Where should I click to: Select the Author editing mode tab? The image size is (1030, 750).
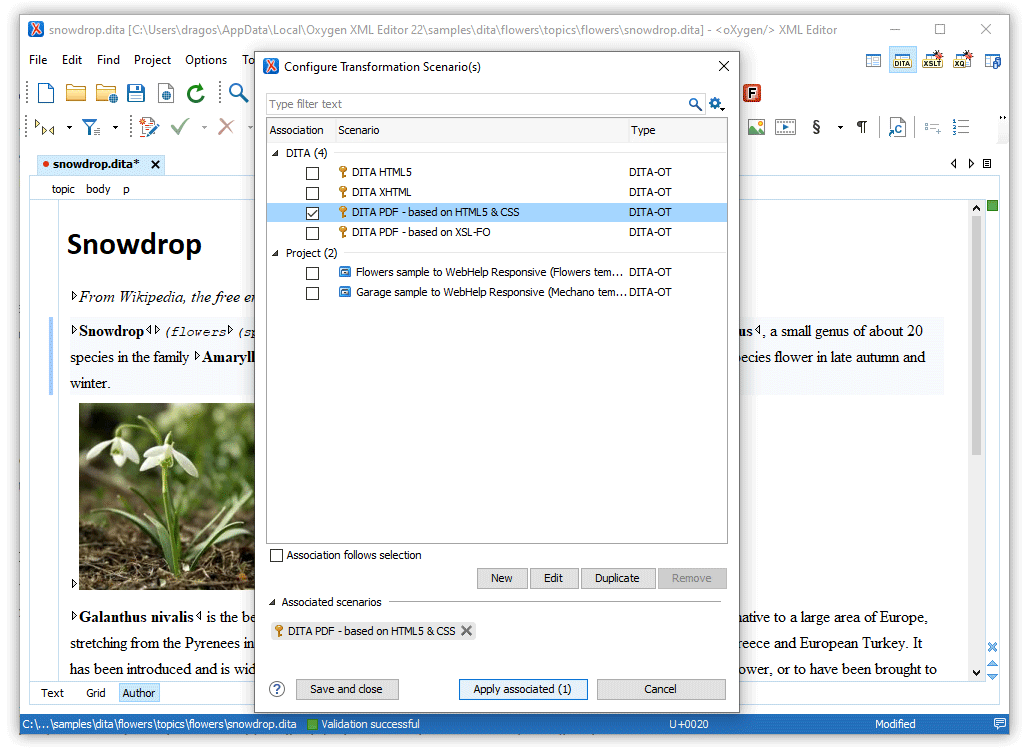coord(139,693)
